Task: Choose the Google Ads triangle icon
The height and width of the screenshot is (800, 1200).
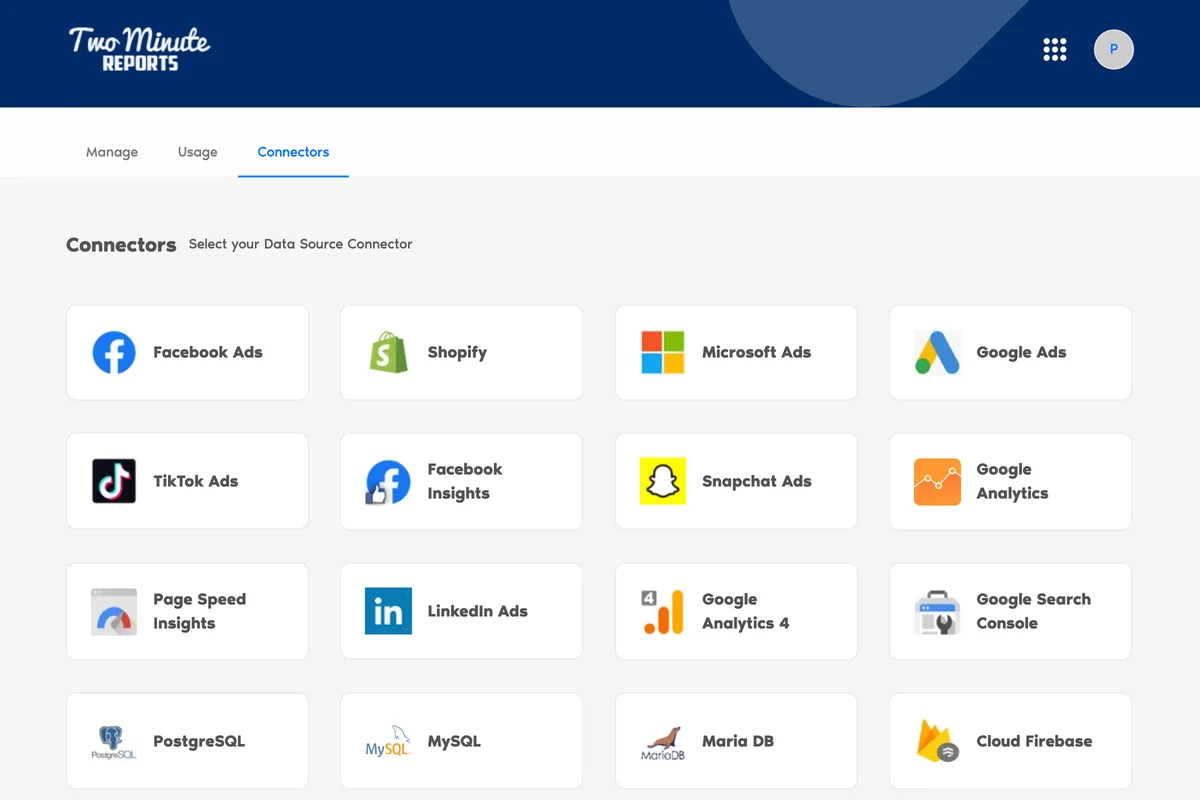Action: pos(937,352)
